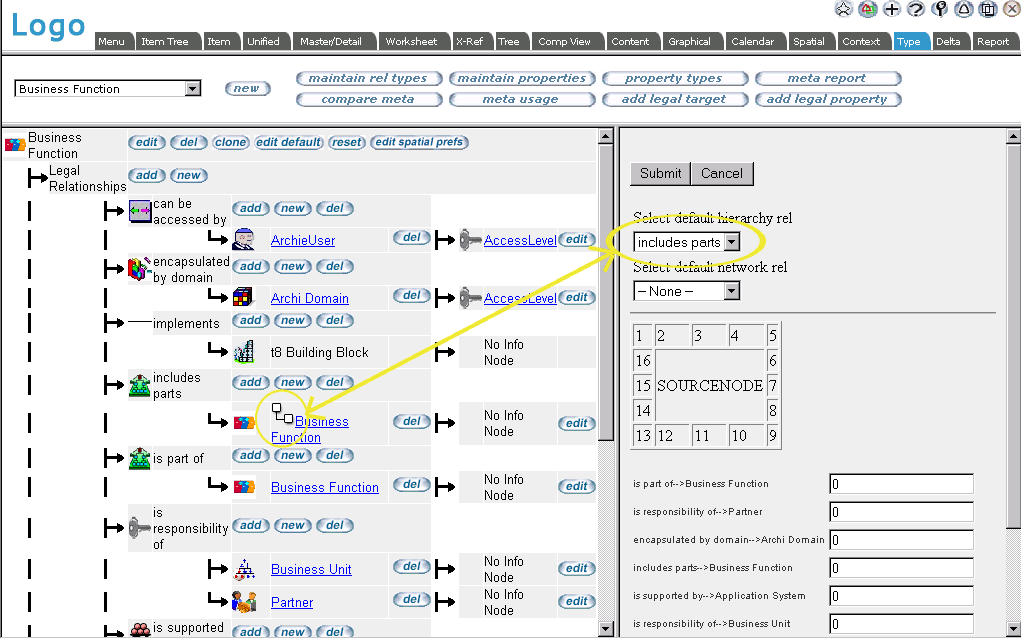Click the plus icon in top toolbar
The height and width of the screenshot is (638, 1021).
(892, 9)
